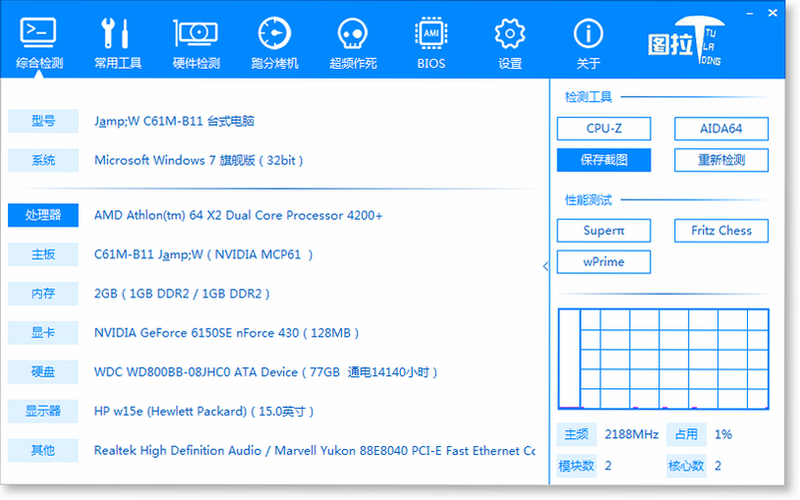Select the 显示器 label

click(x=43, y=411)
